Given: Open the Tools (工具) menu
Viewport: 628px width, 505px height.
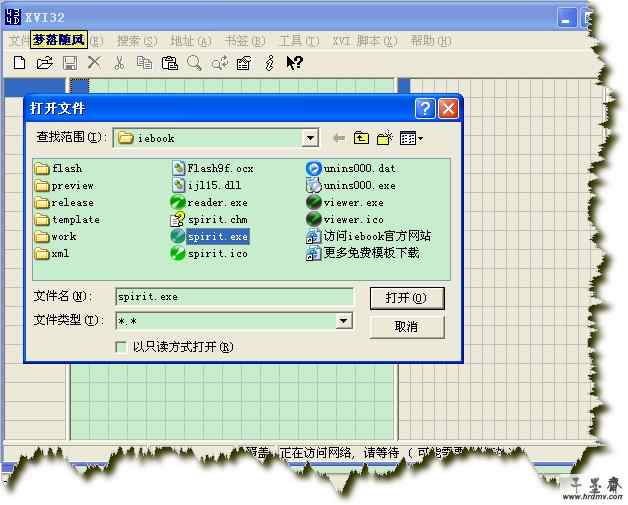Looking at the screenshot, I should pyautogui.click(x=299, y=41).
